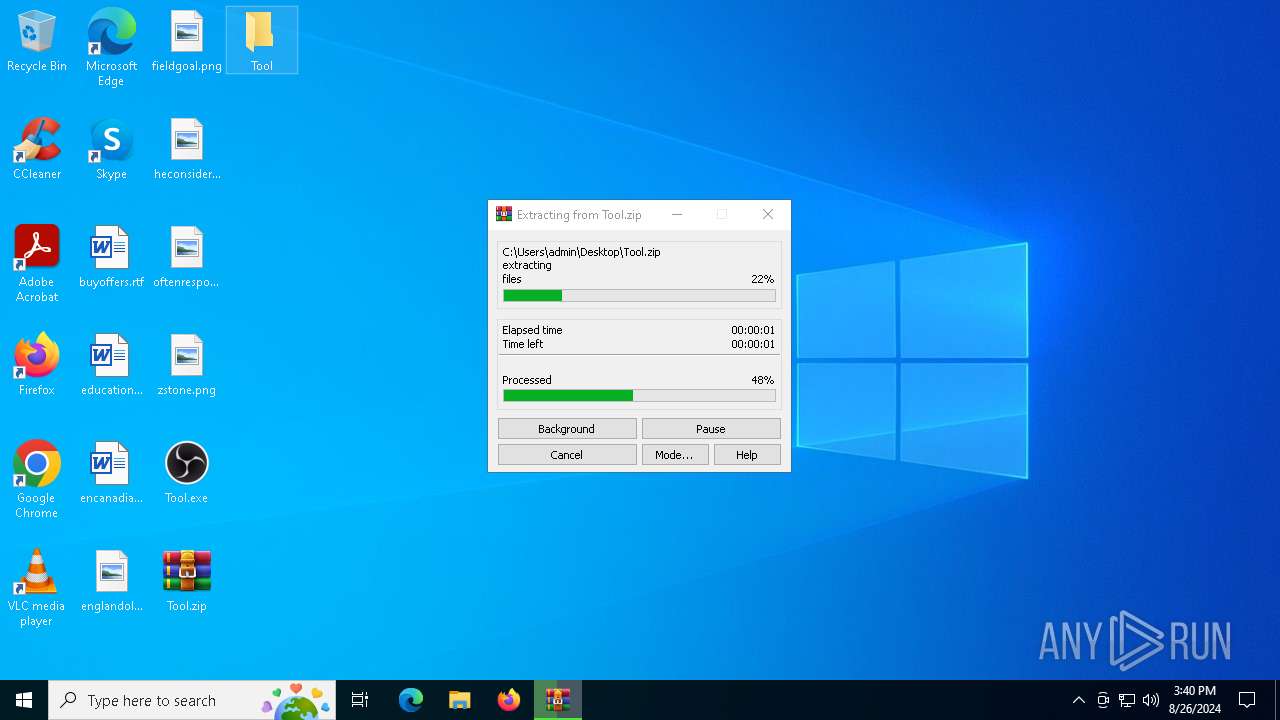Select the englandol... image file
Screen dimensions: 1280x720
click(111, 582)
